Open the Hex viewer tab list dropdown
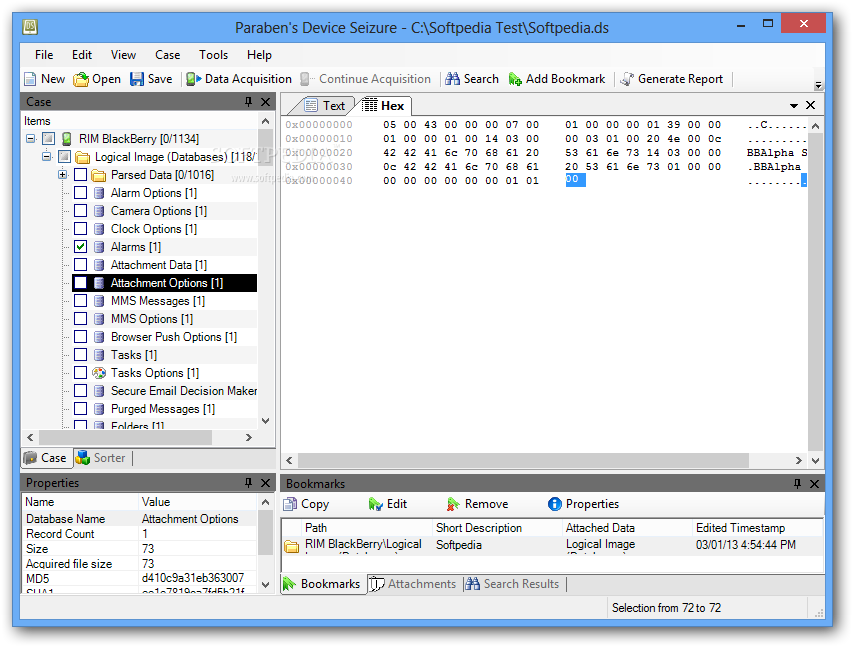The width and height of the screenshot is (853, 647). (794, 106)
